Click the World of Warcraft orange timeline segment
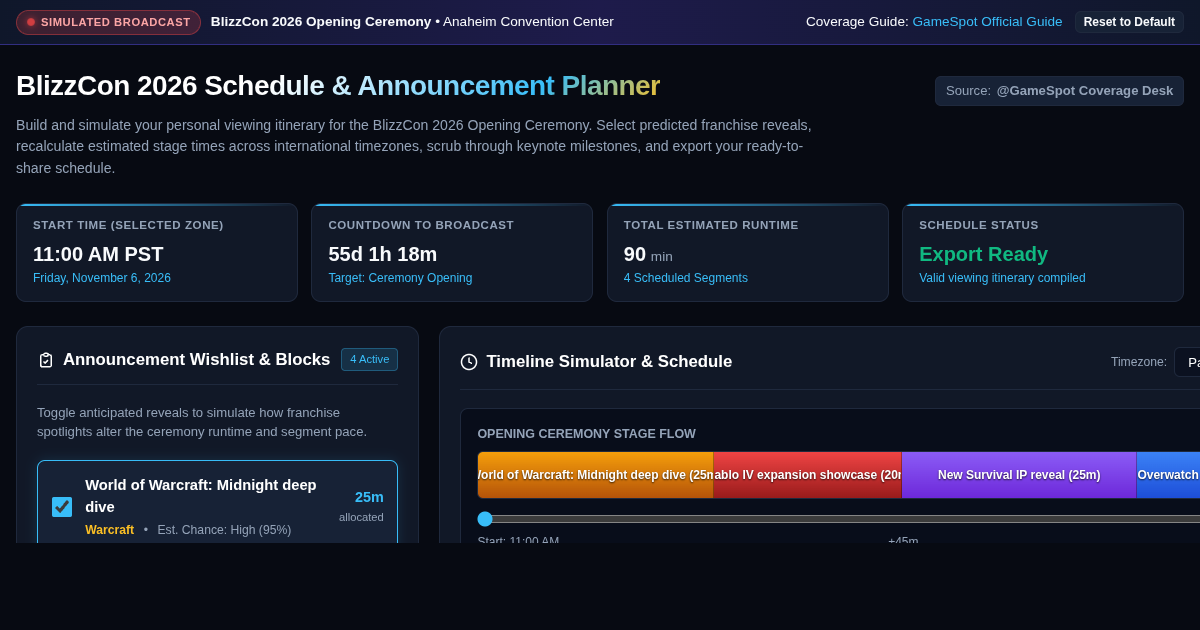Viewport: 1200px width, 630px height. coord(596,475)
